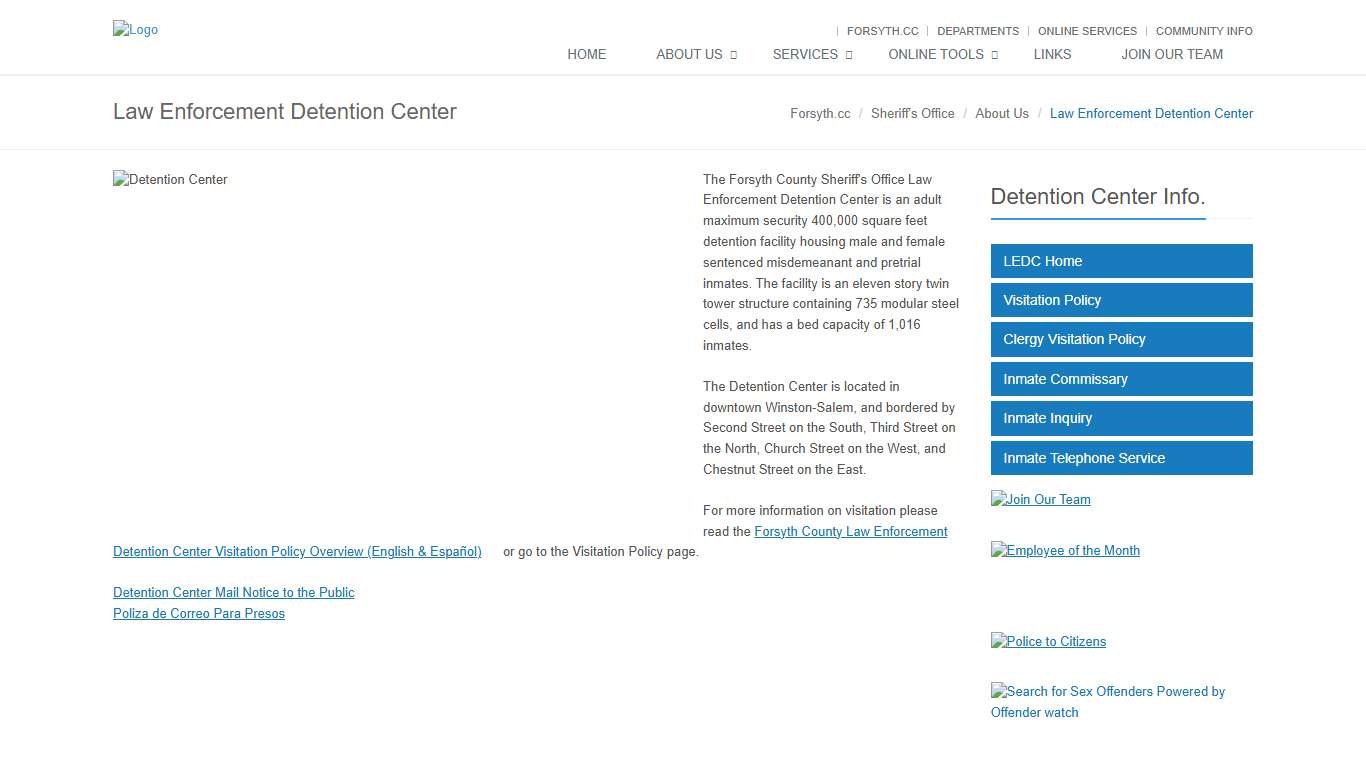Open the ONLINE TOOLS dropdown
This screenshot has width=1366, height=768.
pos(935,54)
